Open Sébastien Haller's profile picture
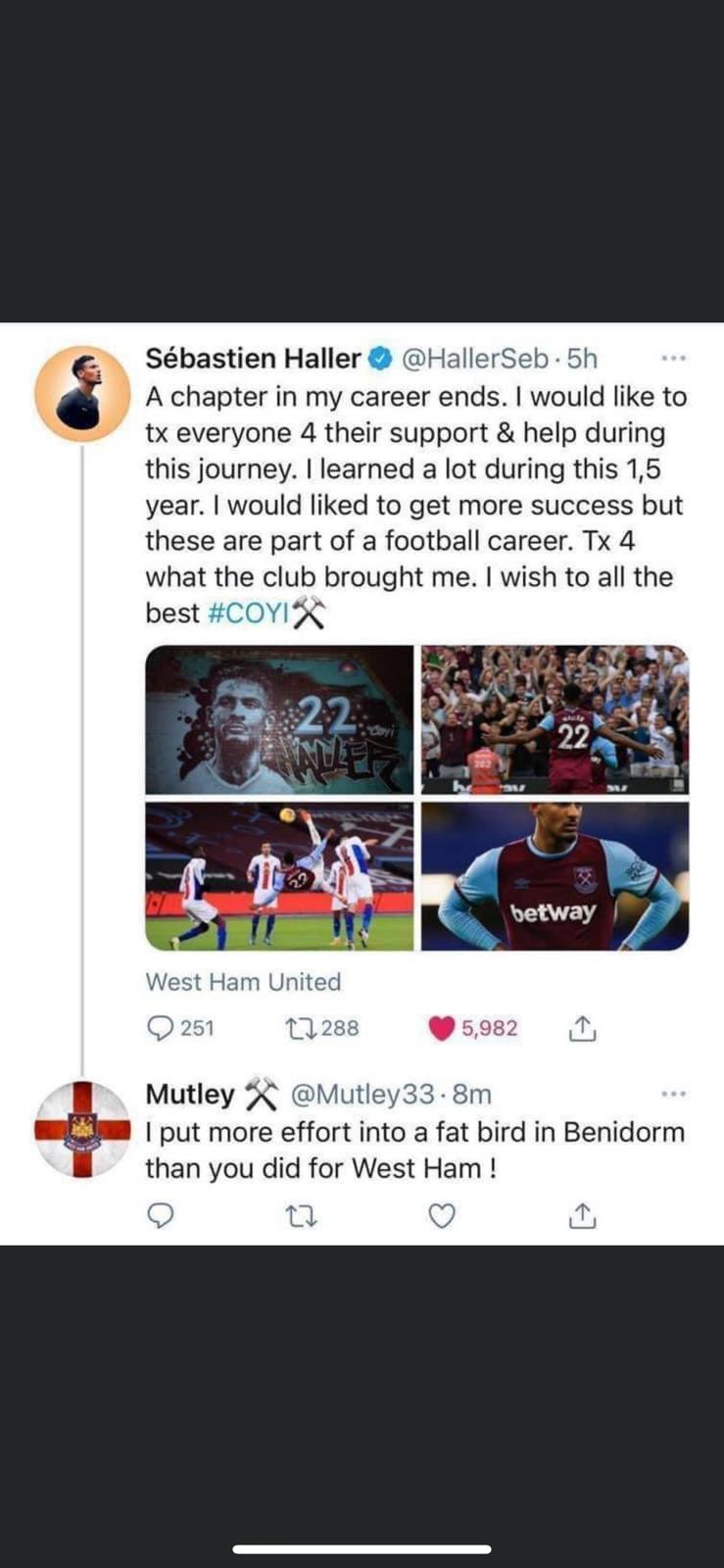This screenshot has width=724, height=1568. pyautogui.click(x=82, y=393)
